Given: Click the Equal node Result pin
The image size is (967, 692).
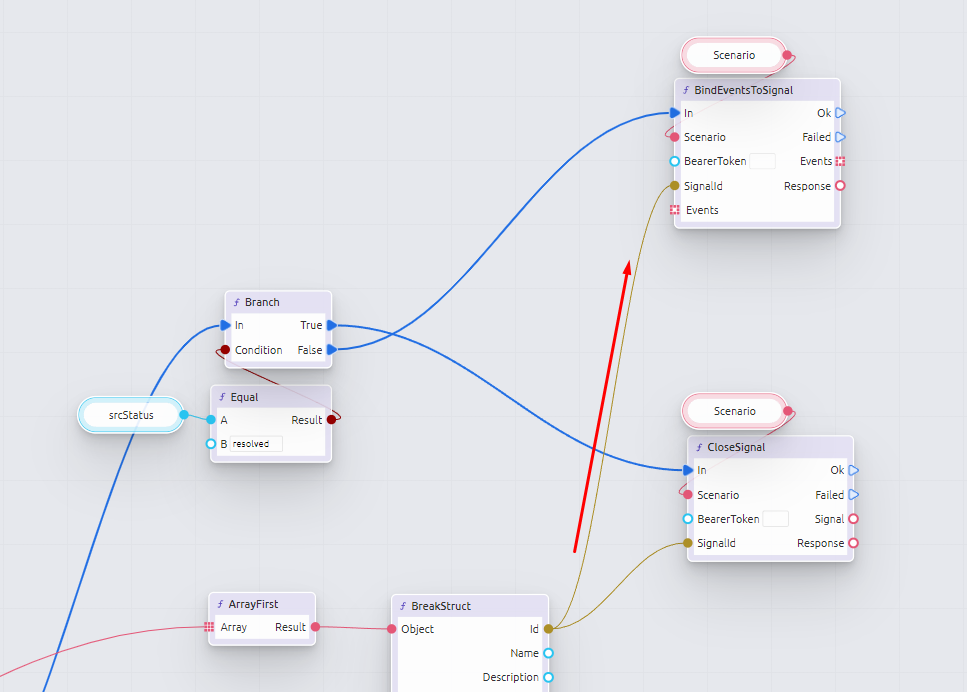Looking at the screenshot, I should pos(331,420).
